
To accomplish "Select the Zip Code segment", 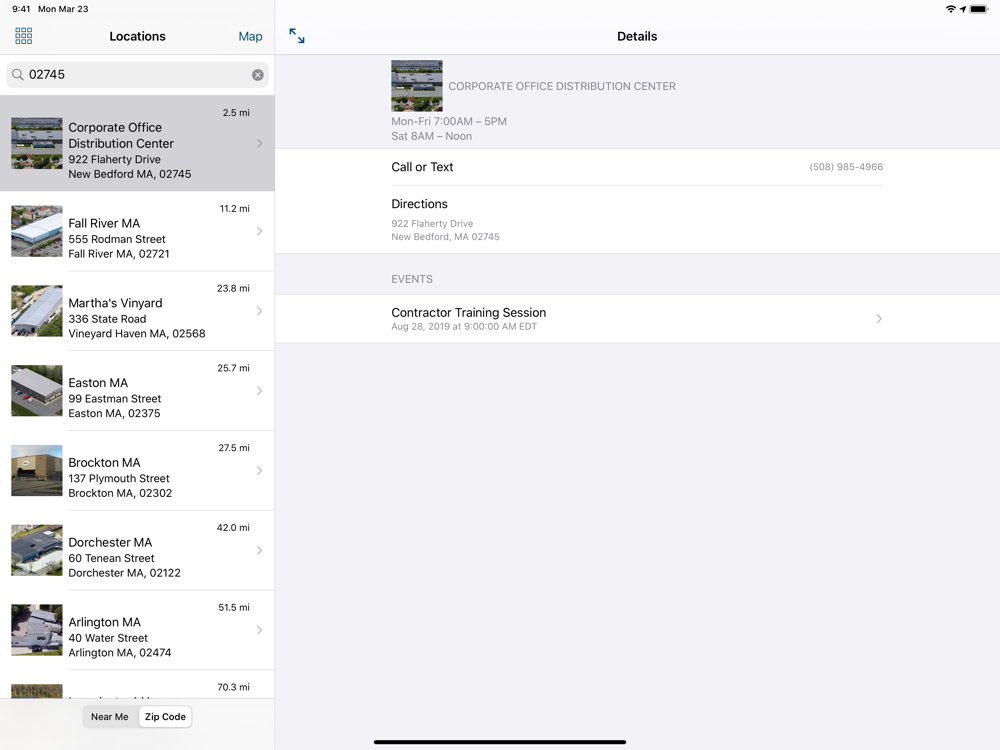I will (165, 717).
